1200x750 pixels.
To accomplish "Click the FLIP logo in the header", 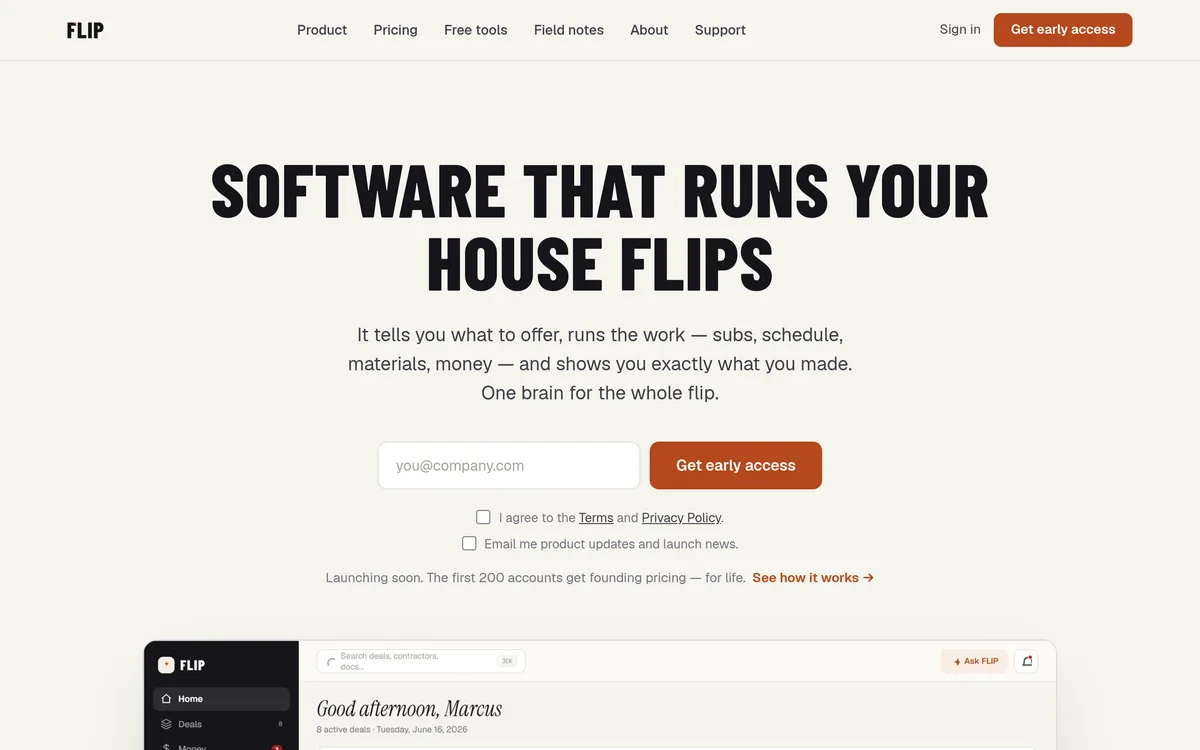I will [85, 30].
